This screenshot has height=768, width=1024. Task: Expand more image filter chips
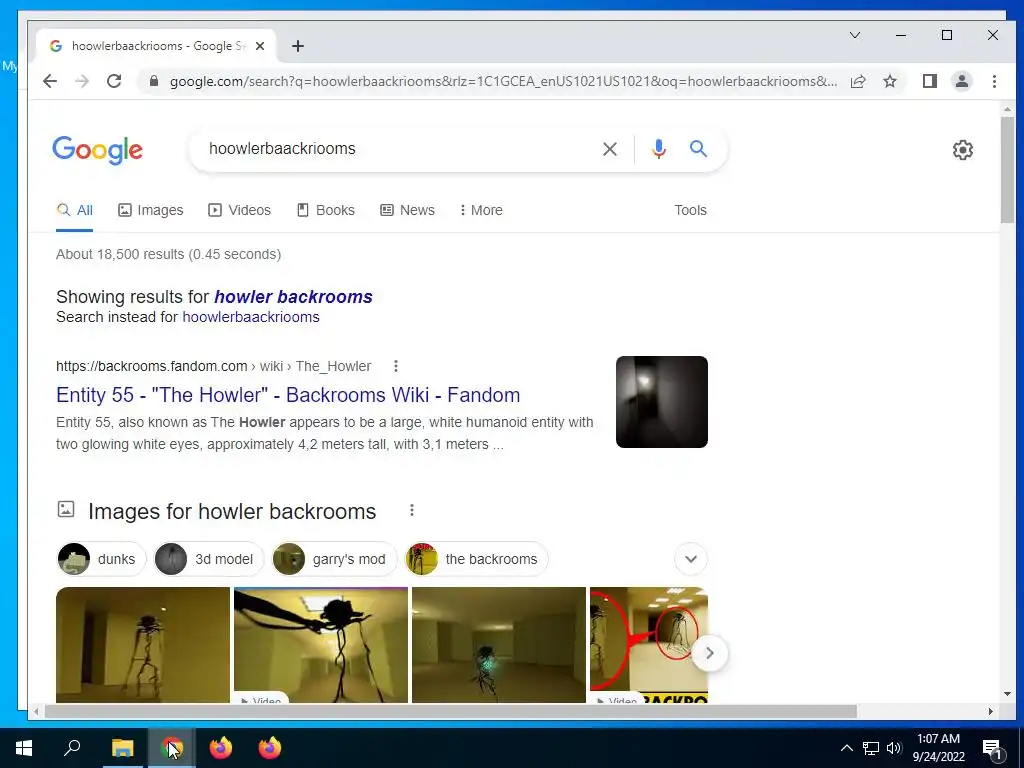[690, 559]
